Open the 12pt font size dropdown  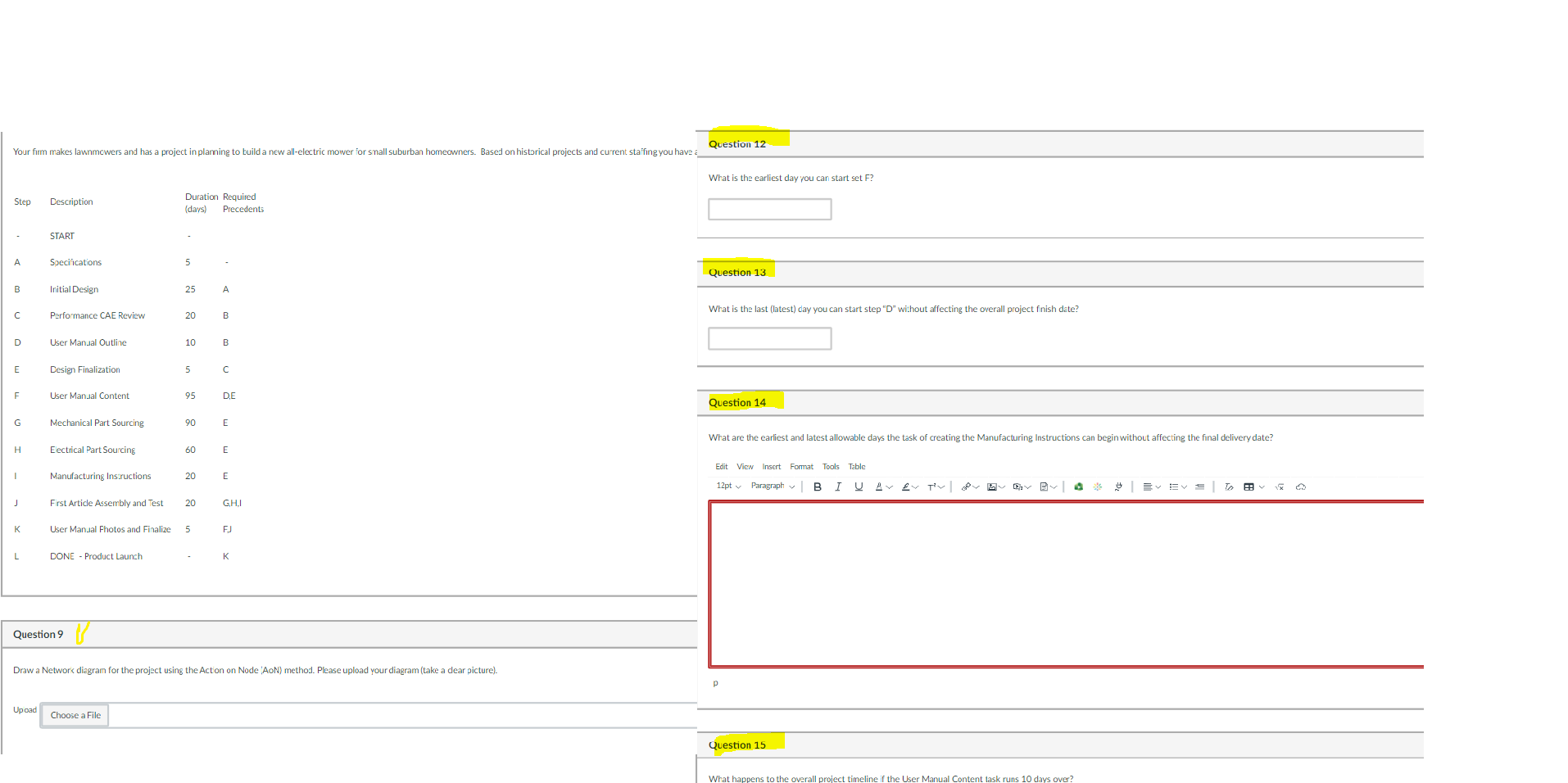[728, 486]
